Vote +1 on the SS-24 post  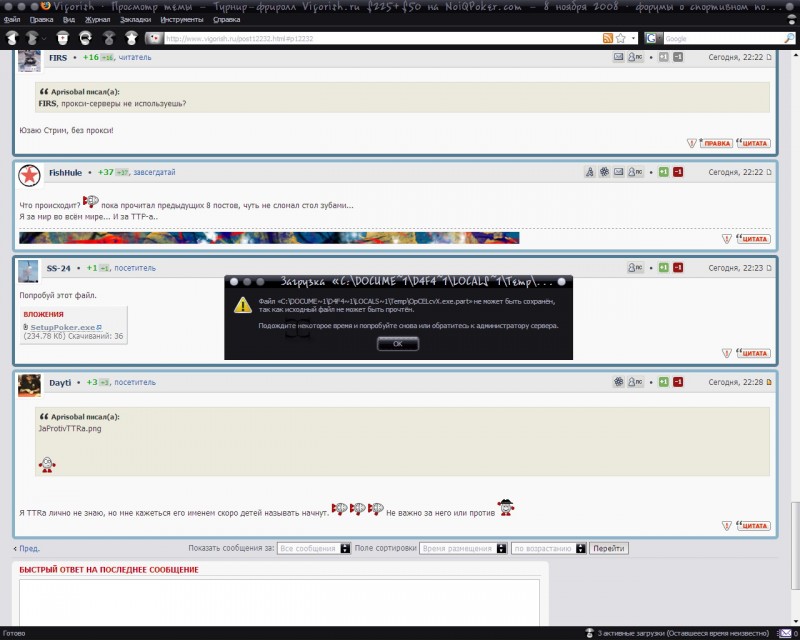pos(663,267)
